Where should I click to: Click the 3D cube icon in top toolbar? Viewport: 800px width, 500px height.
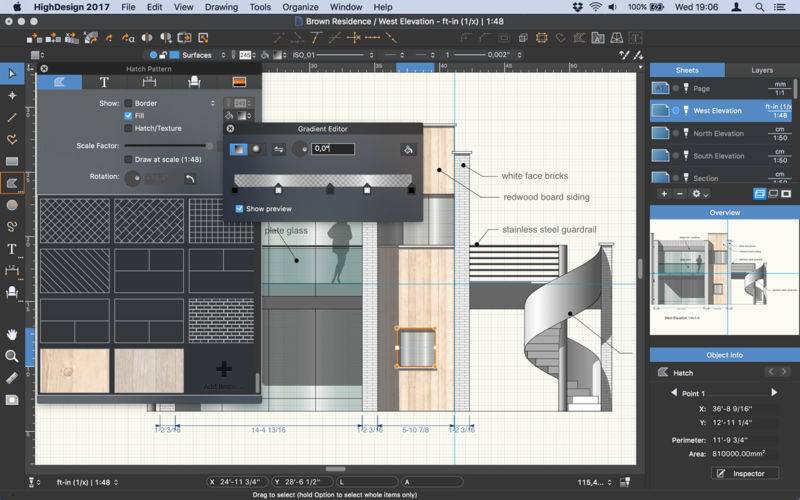click(x=523, y=38)
